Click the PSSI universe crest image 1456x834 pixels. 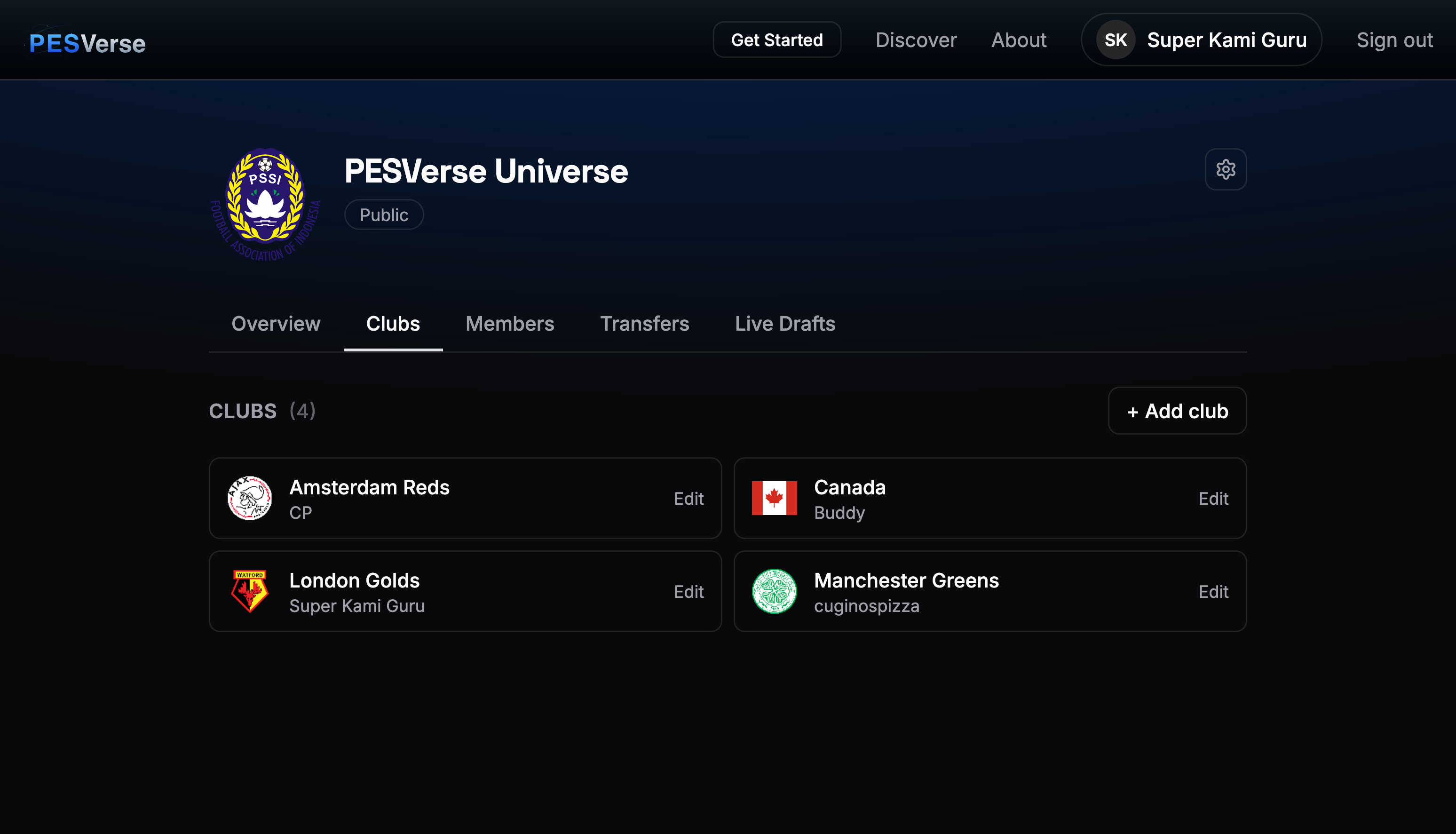pyautogui.click(x=265, y=205)
